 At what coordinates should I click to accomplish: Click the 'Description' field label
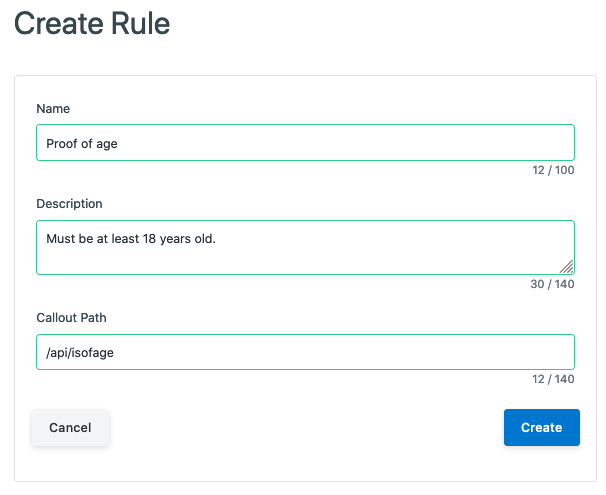click(x=69, y=204)
